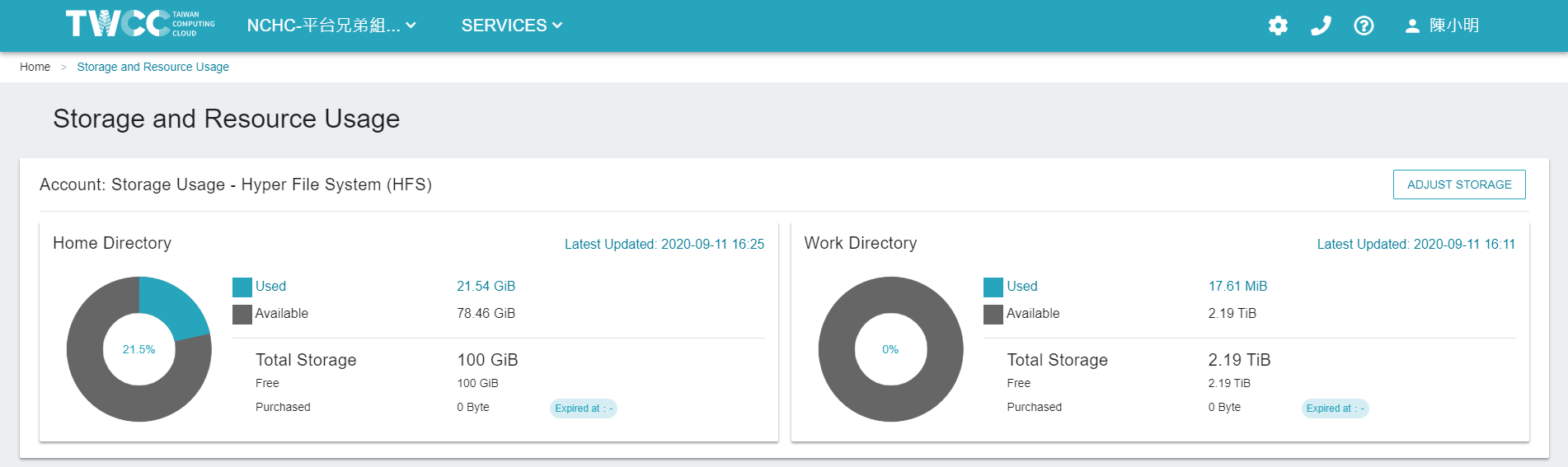This screenshot has height=467, width=1568.
Task: Click the user profile icon
Action: [x=1412, y=26]
